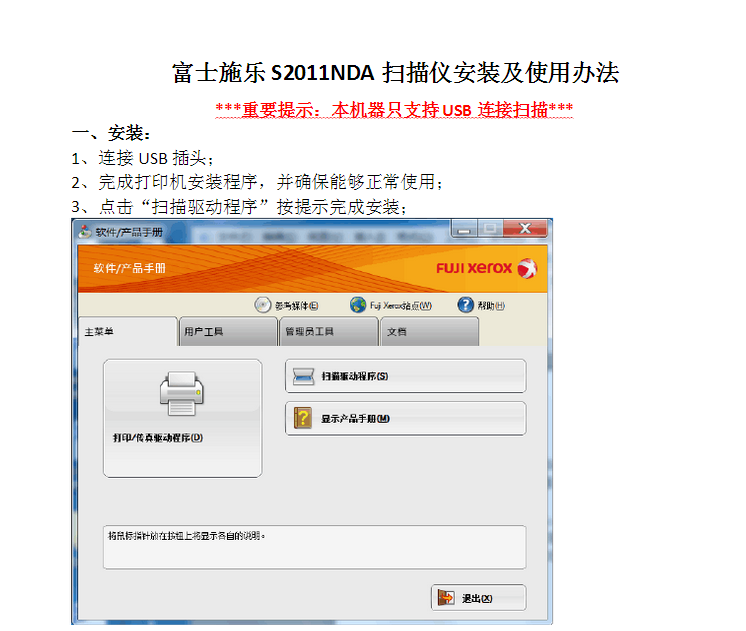
Task: Click the description text box at bottom
Action: tap(314, 547)
